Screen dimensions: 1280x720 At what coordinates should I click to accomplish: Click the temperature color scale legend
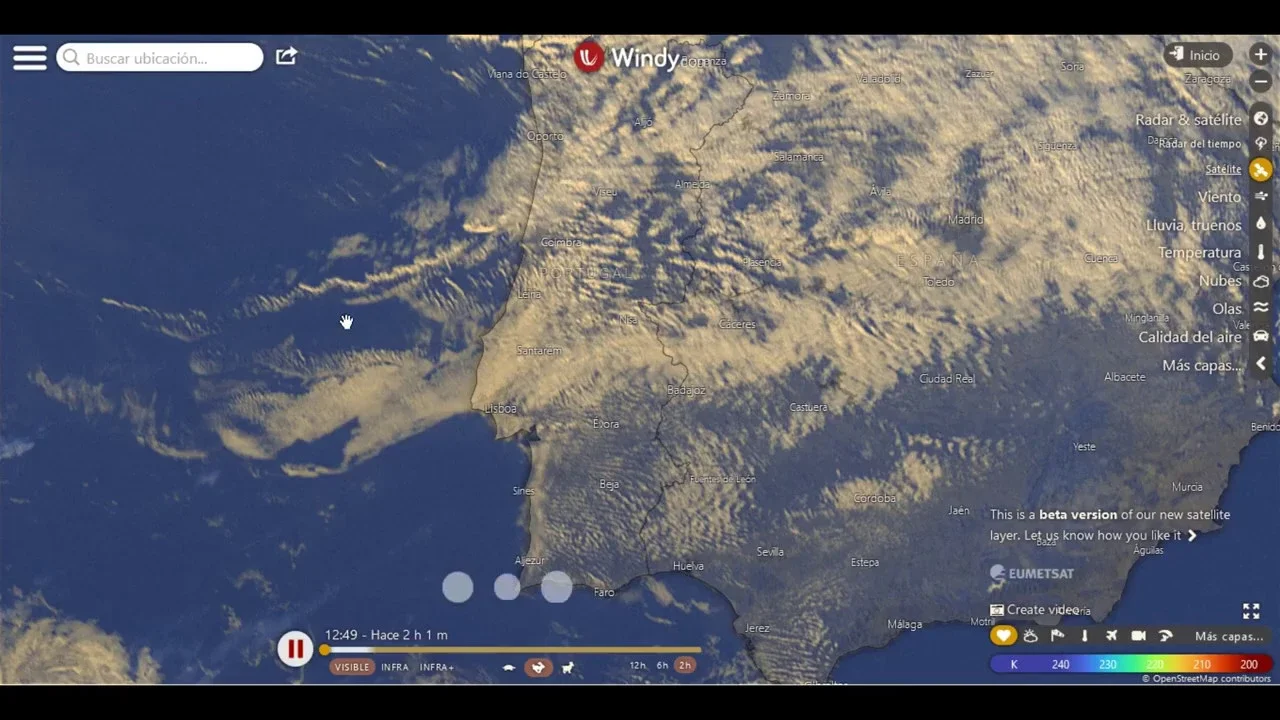pyautogui.click(x=1131, y=664)
